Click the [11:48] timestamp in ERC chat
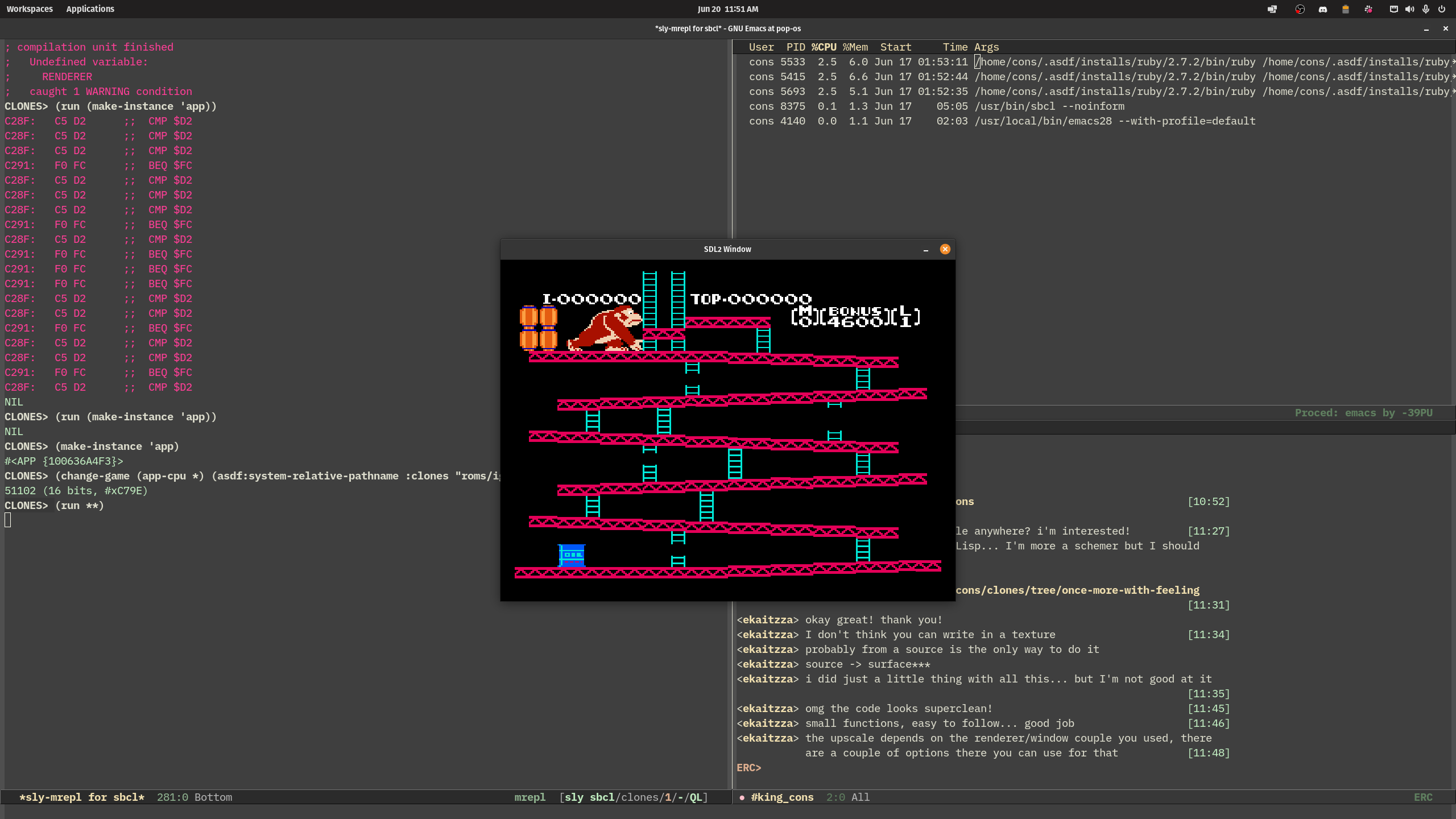 click(x=1209, y=753)
